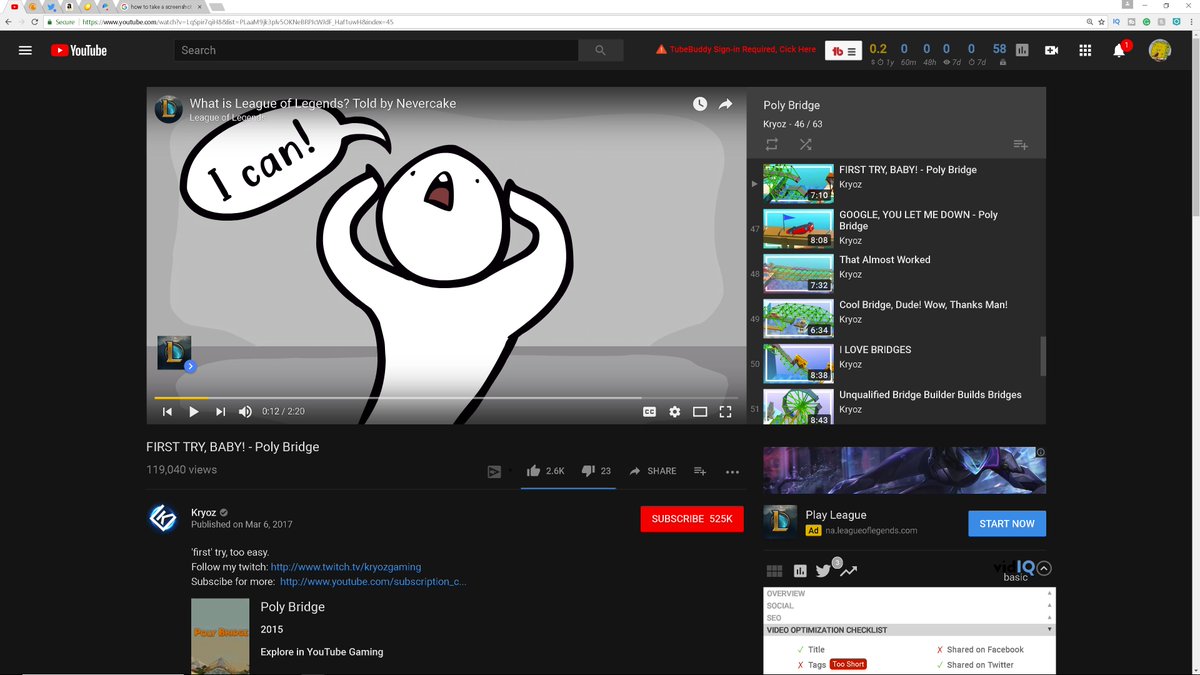Click the Kryoz channel avatar
Screen dimensions: 1200x675
click(x=163, y=518)
